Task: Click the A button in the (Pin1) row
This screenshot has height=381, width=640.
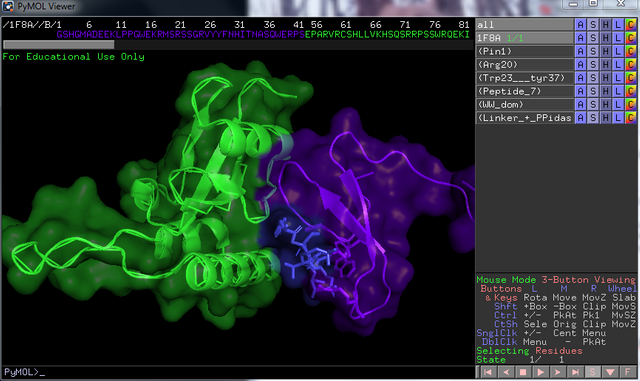Action: (x=580, y=51)
